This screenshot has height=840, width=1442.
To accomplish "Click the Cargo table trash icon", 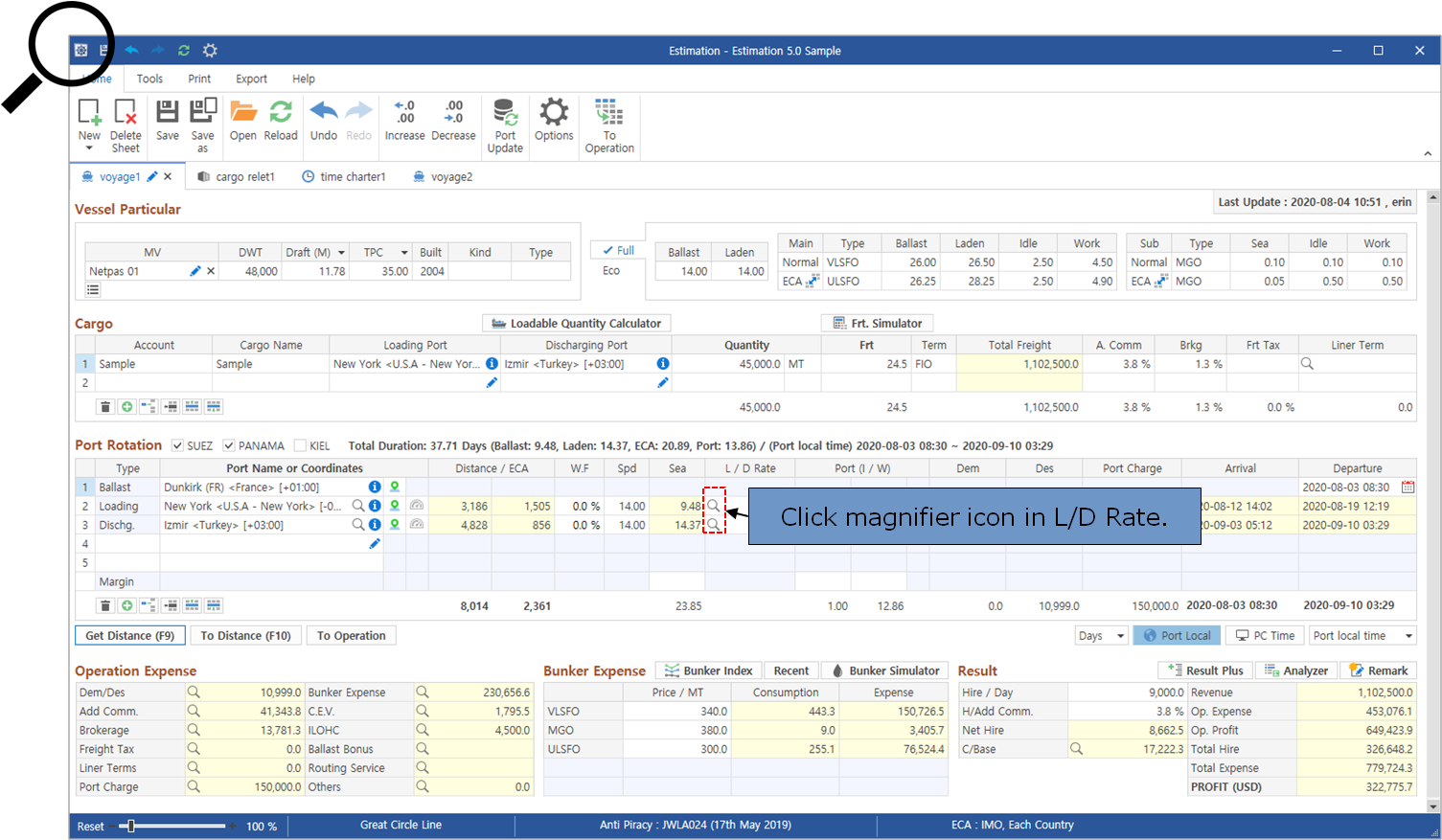I will tap(105, 407).
